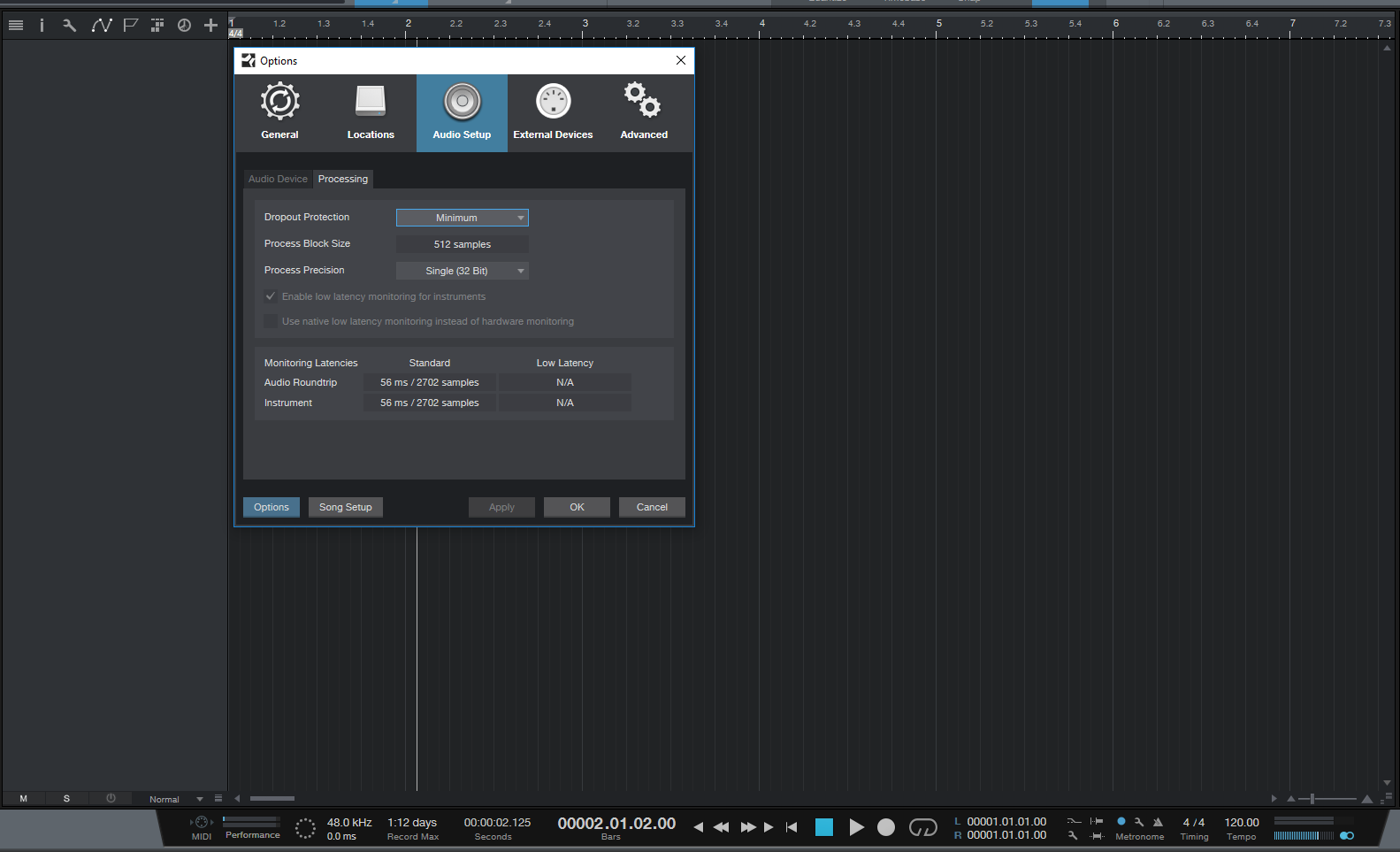The width and height of the screenshot is (1400, 852).
Task: Open record panel wrench icon in transport
Action: pyautogui.click(x=1073, y=836)
